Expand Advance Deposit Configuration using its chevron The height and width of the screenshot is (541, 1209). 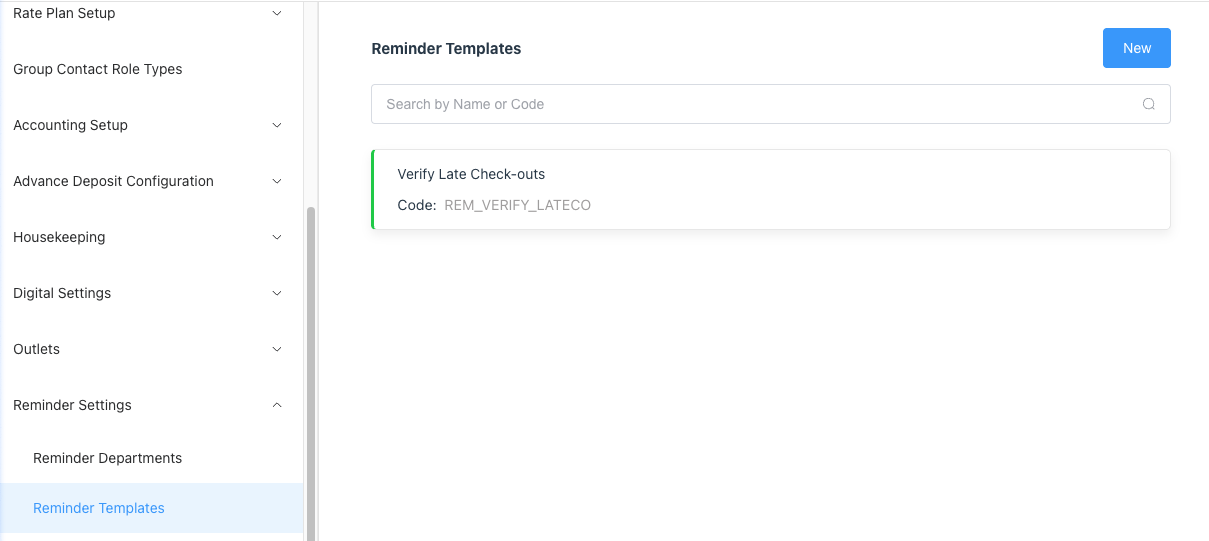[x=278, y=181]
